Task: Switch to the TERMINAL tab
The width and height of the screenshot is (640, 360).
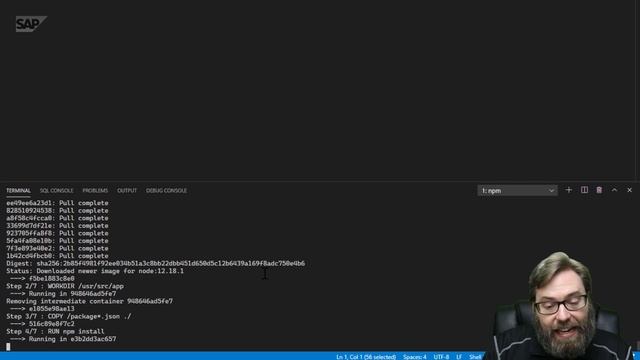Action: click(x=18, y=191)
